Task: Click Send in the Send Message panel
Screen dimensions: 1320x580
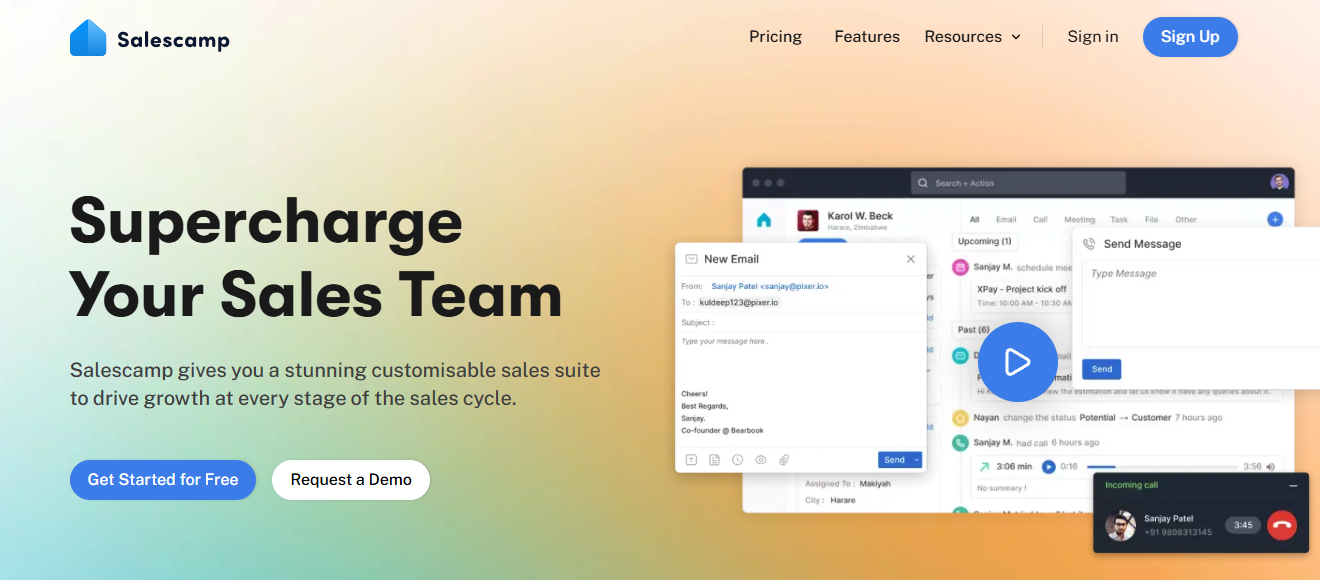Action: click(x=1101, y=369)
